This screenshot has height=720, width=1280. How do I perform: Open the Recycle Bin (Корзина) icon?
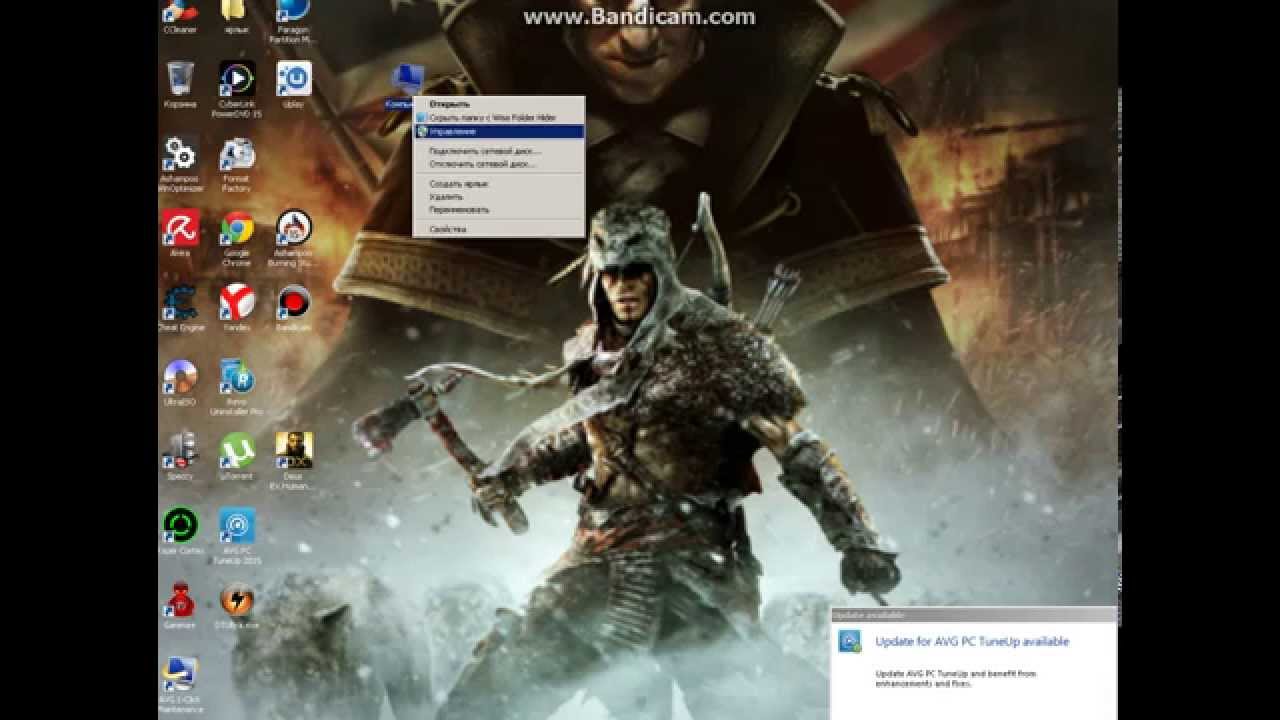(180, 84)
